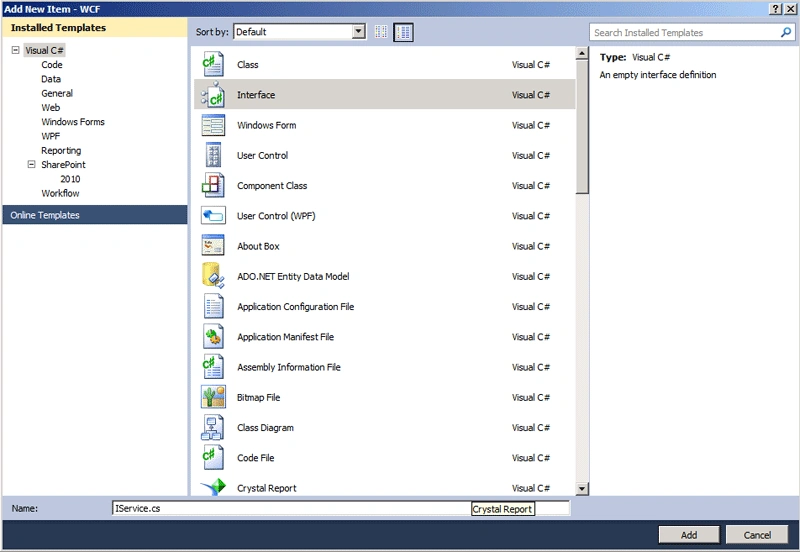Pick the User Control template icon
800x552 pixels.
213,155
